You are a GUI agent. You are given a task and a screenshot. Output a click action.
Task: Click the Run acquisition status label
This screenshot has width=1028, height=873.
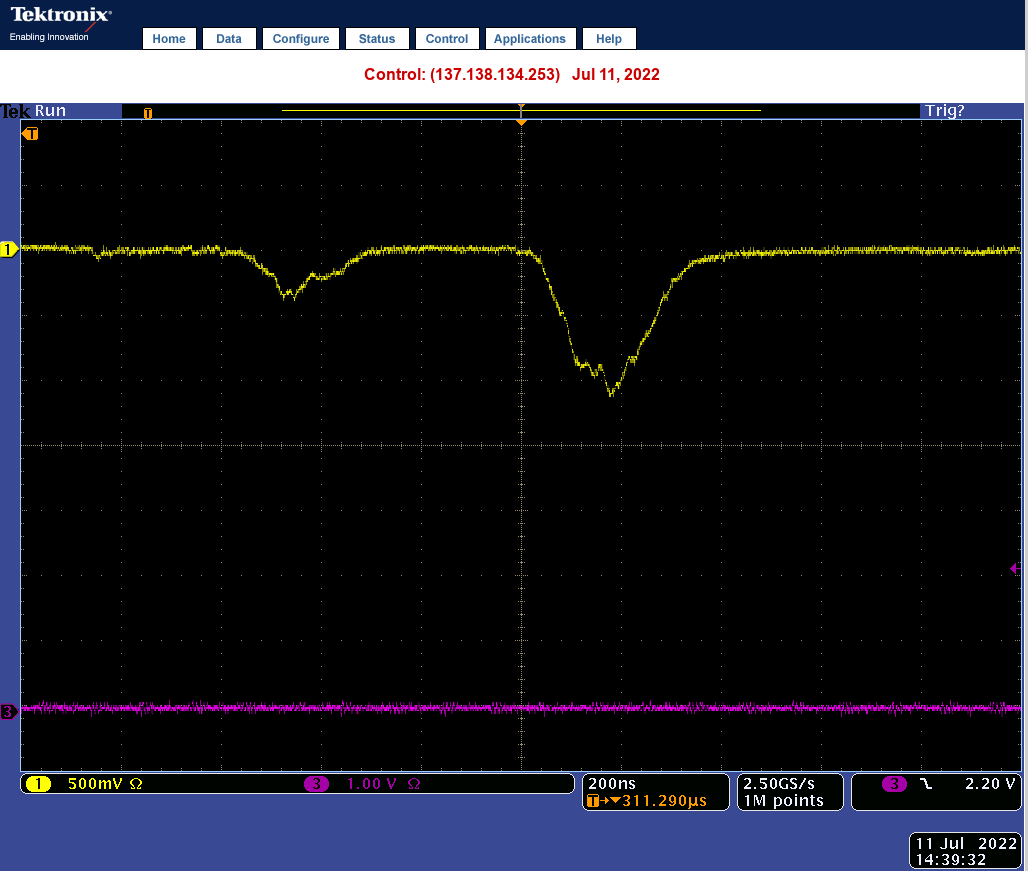pos(50,111)
